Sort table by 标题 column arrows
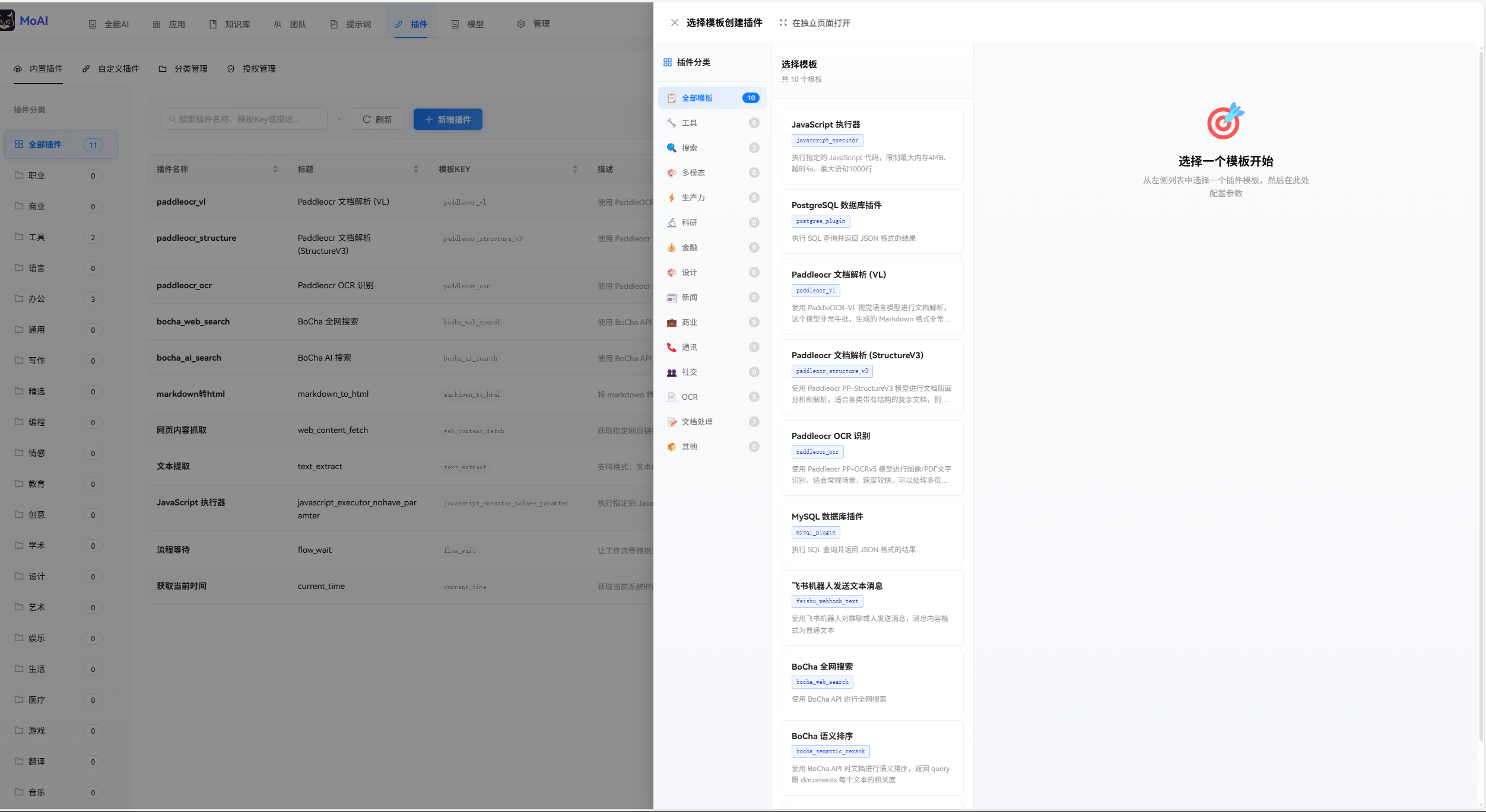Image resolution: width=1486 pixels, height=812 pixels. coord(415,169)
